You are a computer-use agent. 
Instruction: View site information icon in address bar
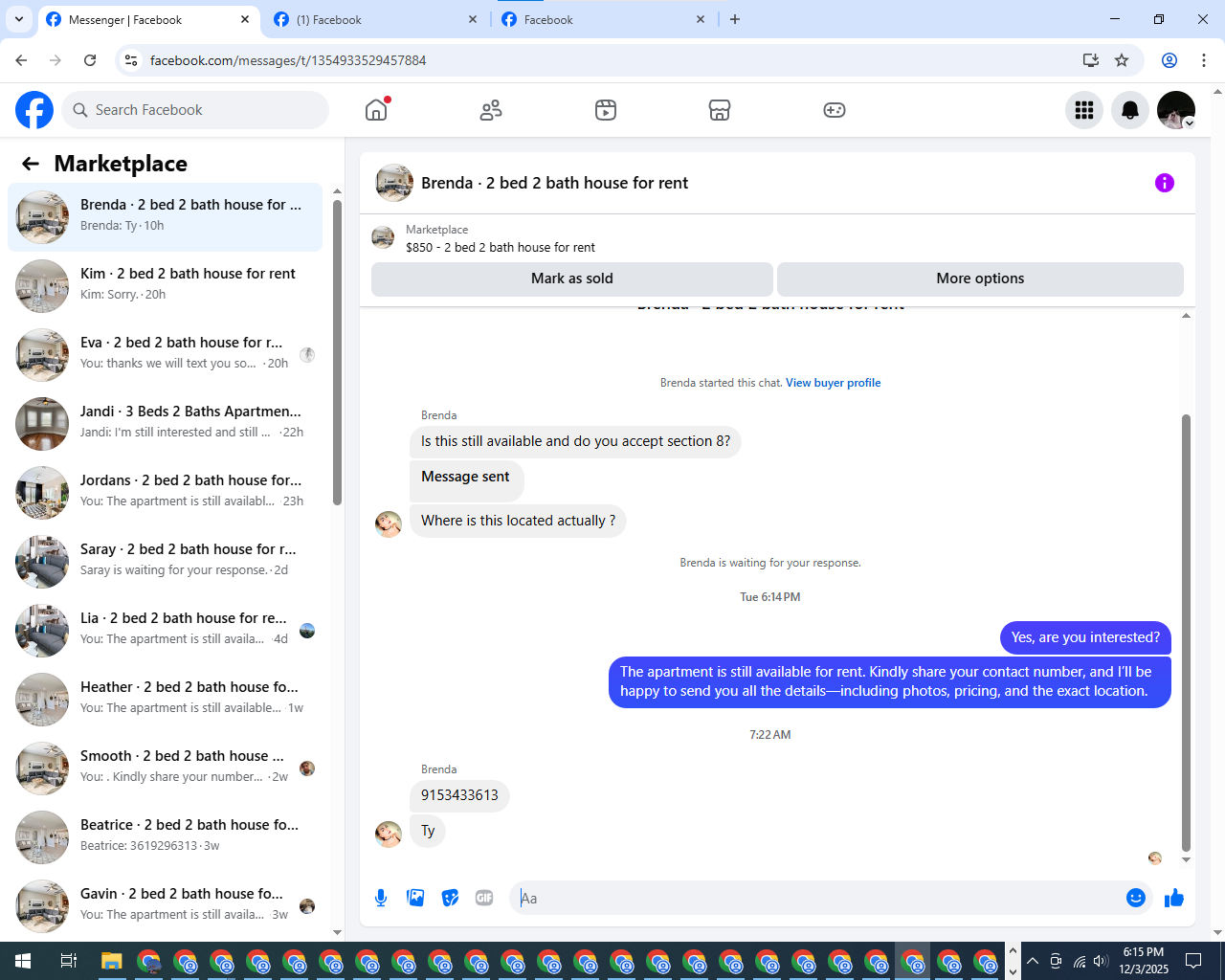(x=131, y=60)
